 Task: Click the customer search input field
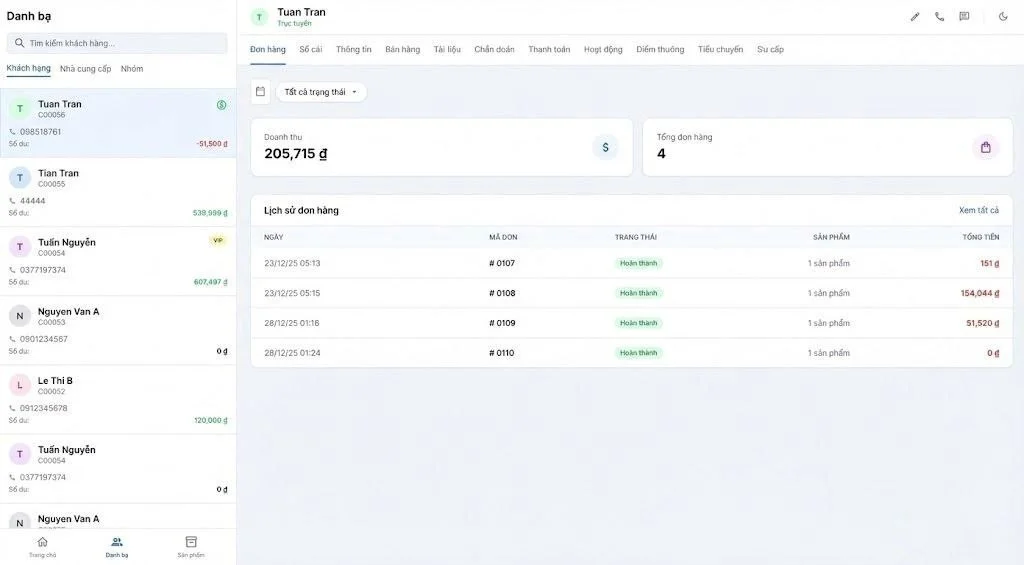[x=117, y=43]
